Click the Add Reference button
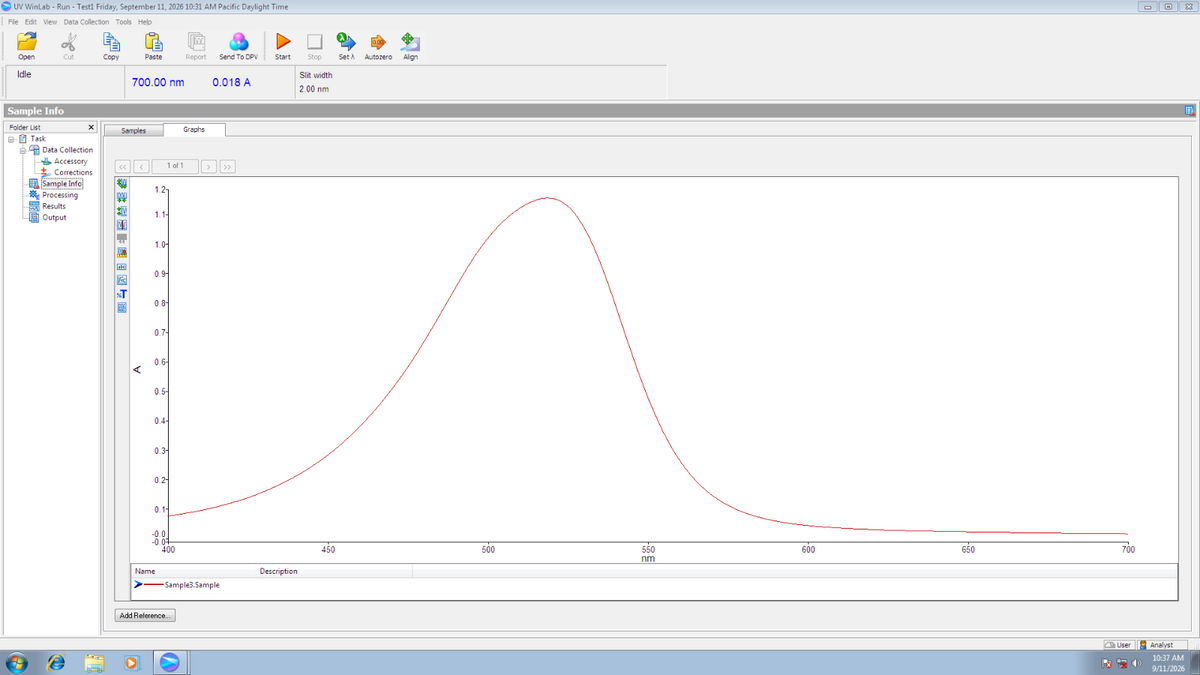Screen dimensions: 1200x675 [145, 615]
